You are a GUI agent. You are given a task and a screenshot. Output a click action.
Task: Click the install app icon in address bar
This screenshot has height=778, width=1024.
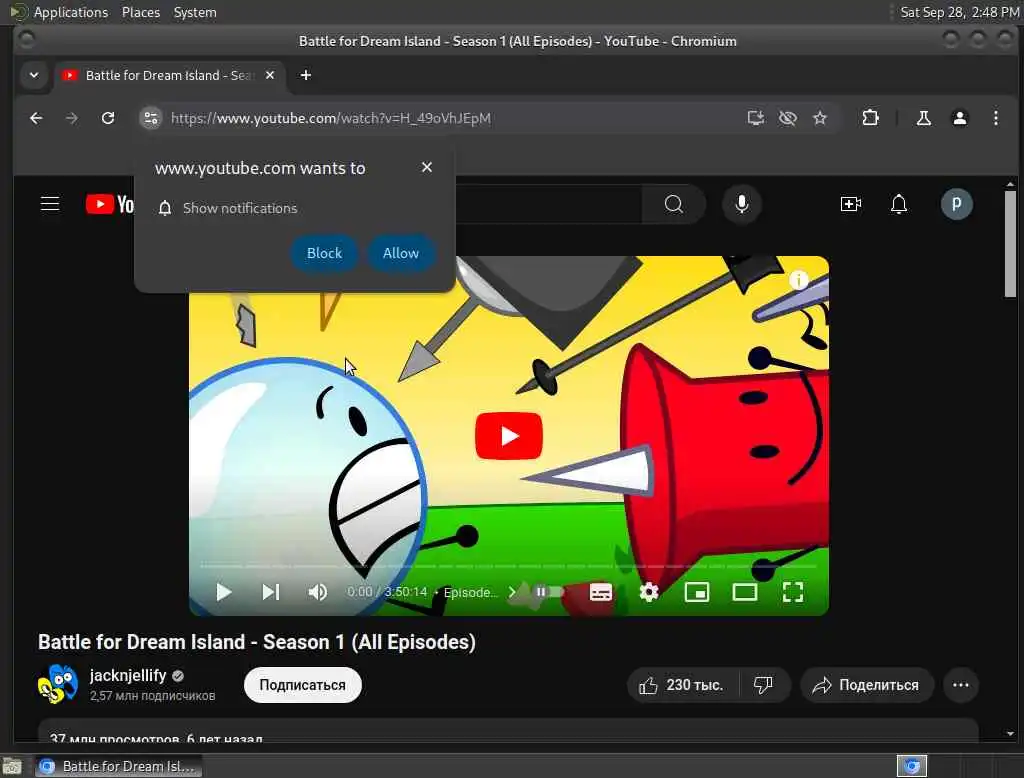tap(756, 118)
